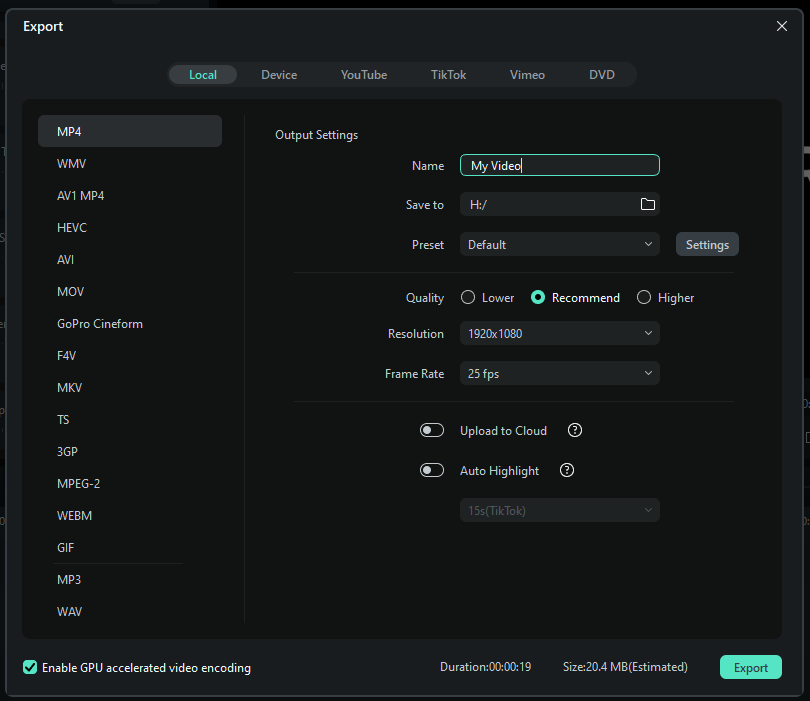This screenshot has width=810, height=701.
Task: Uncheck Enable GPU accelerated video encoding
Action: (30, 667)
